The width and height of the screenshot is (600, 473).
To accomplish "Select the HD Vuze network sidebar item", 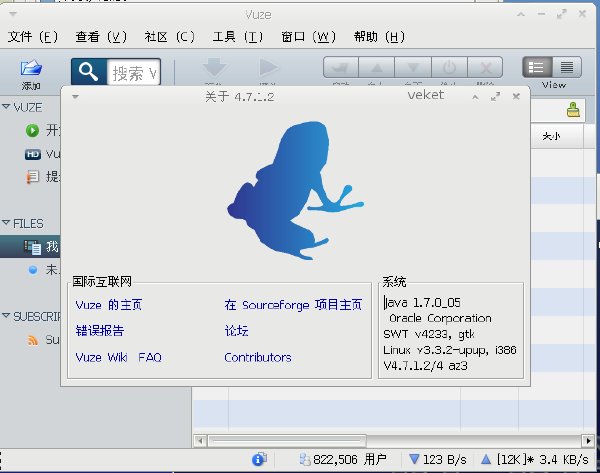I will coord(33,154).
